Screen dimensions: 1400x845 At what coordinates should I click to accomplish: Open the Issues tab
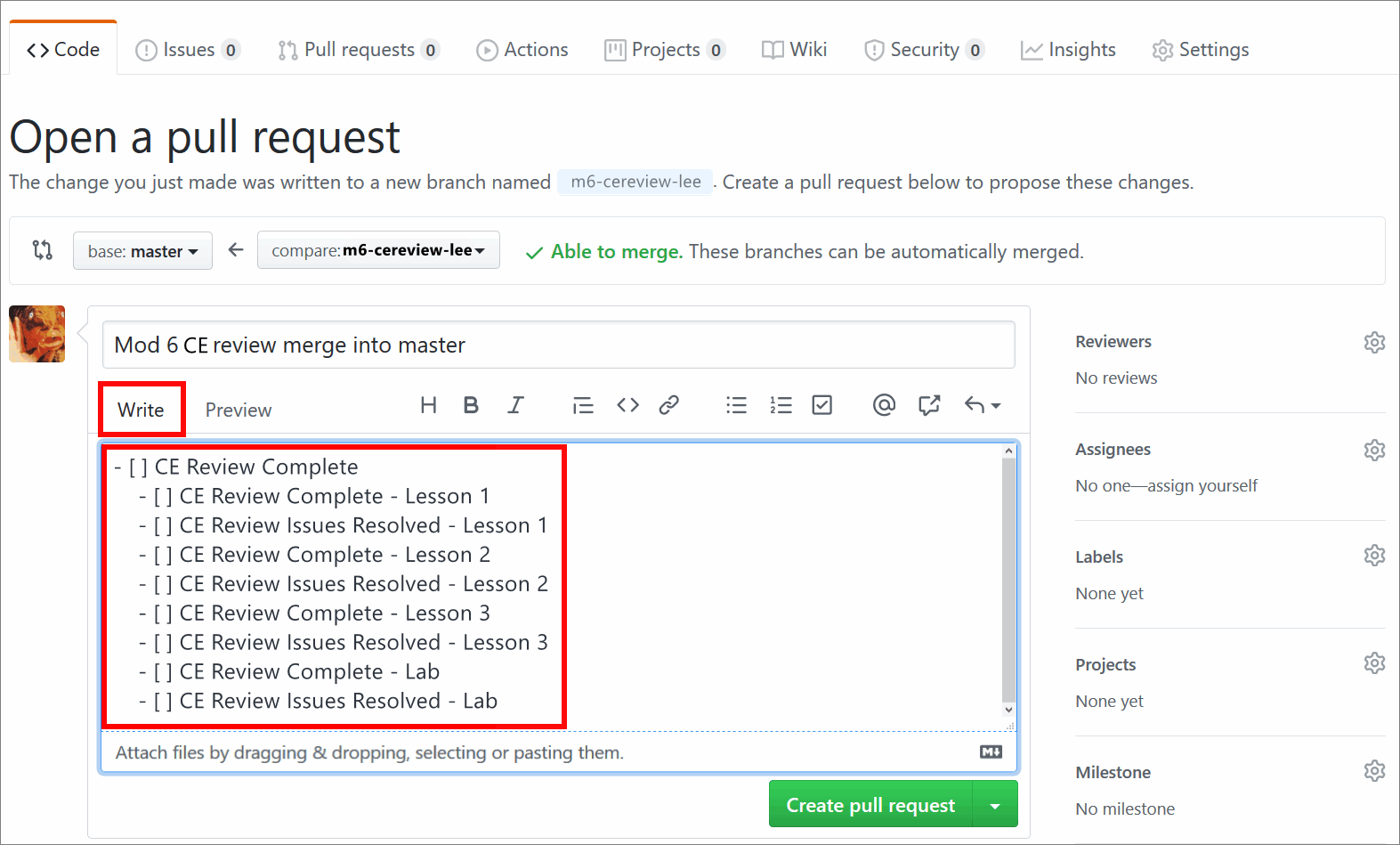tap(188, 50)
